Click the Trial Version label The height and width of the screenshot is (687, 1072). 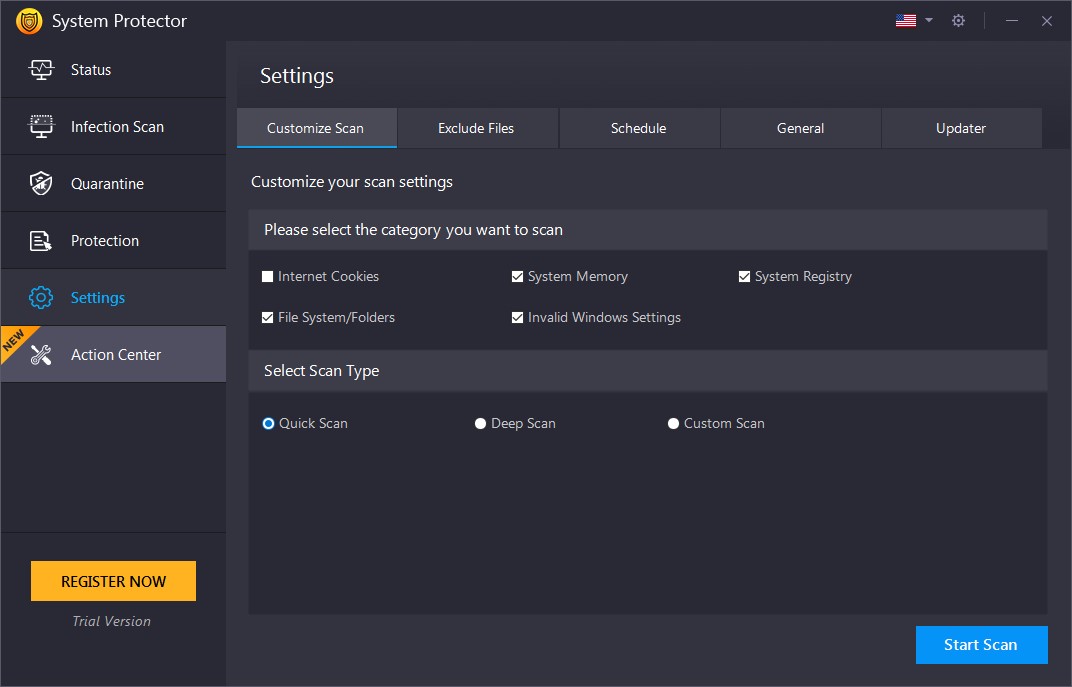112,621
